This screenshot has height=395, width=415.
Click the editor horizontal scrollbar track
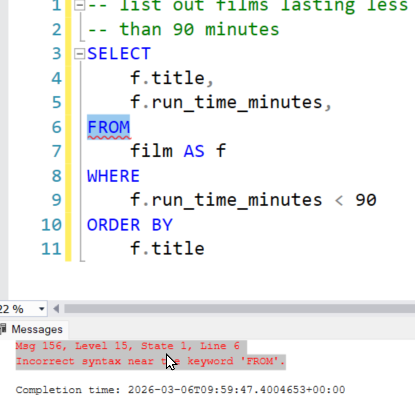tap(239, 309)
